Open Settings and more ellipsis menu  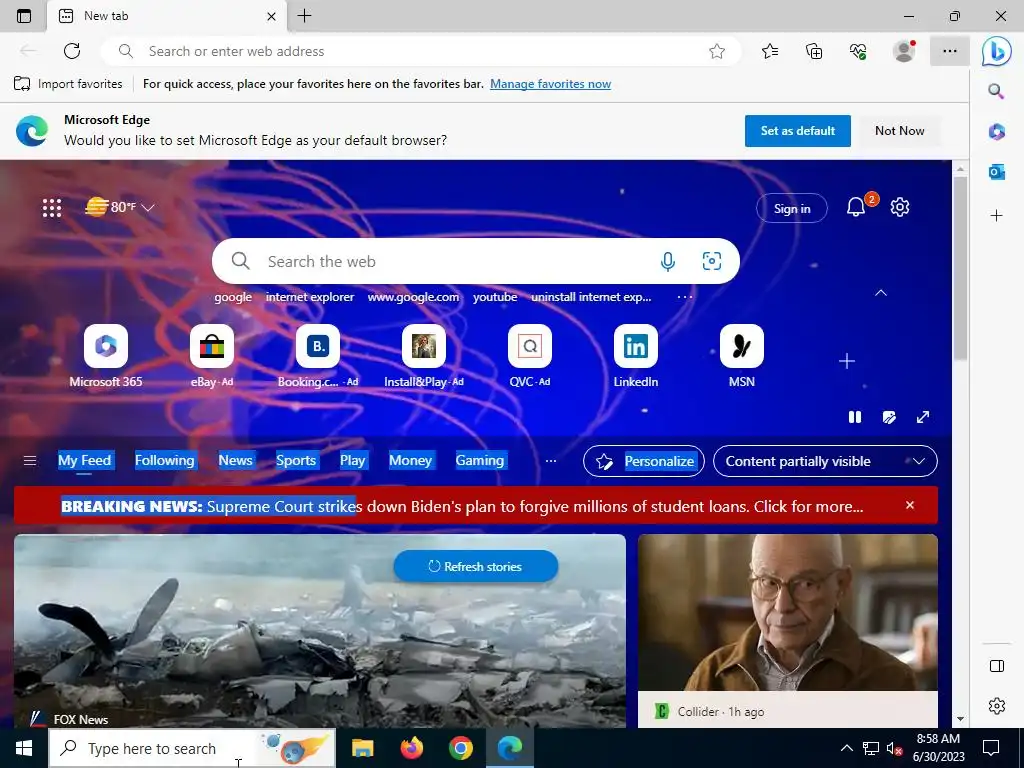tap(950, 51)
